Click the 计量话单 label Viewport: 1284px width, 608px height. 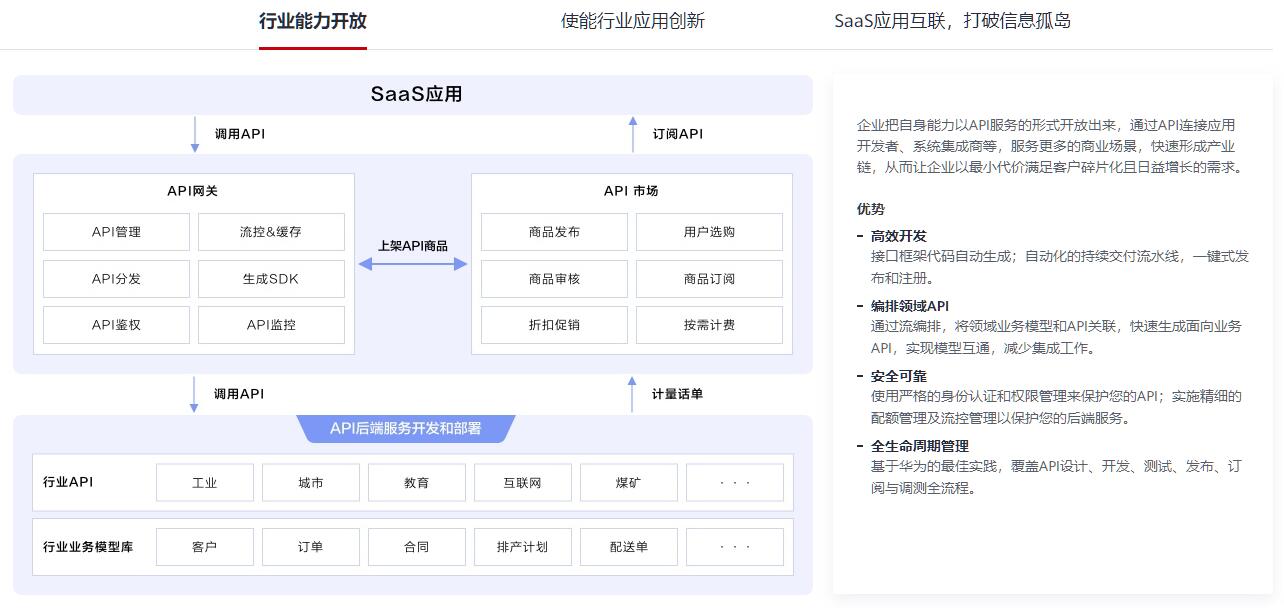pos(677,394)
